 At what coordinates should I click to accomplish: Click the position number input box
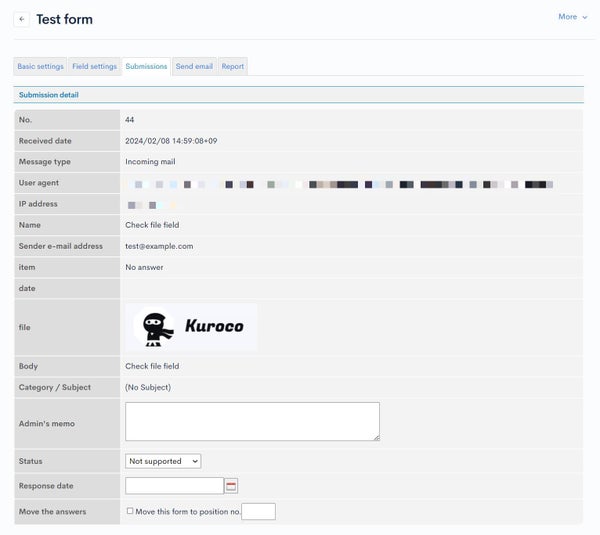point(258,512)
